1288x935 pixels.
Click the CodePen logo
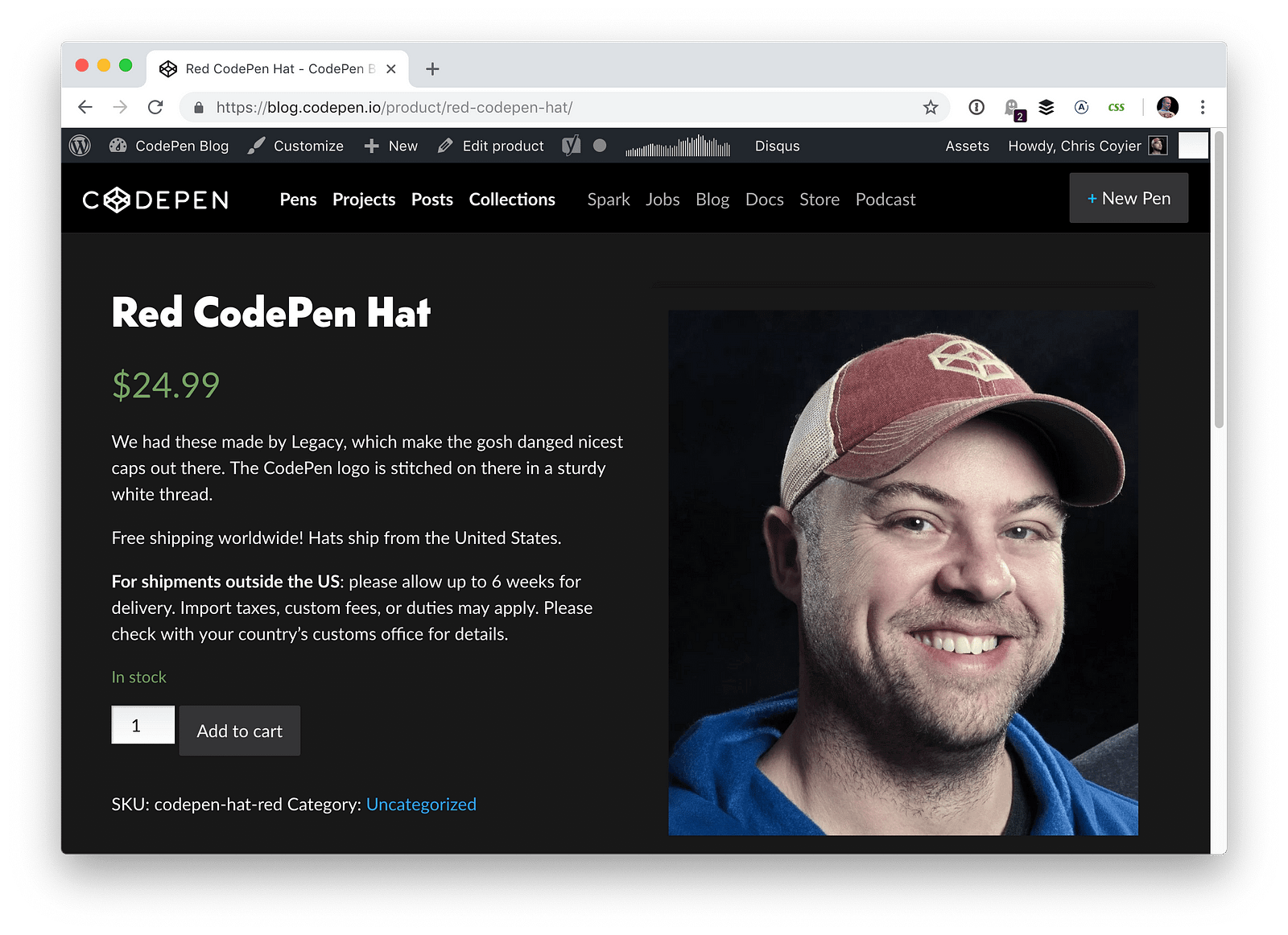coord(155,200)
